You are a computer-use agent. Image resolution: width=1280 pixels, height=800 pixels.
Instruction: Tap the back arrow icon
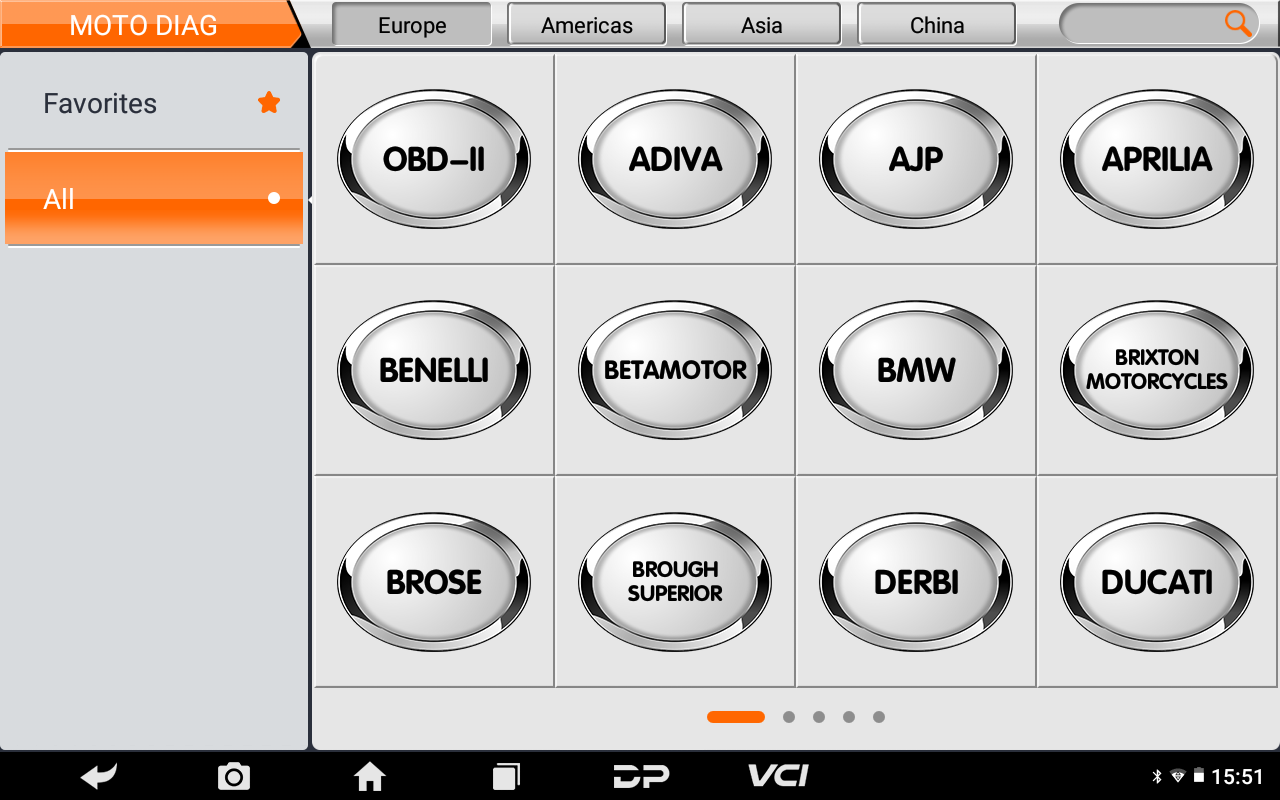(99, 776)
